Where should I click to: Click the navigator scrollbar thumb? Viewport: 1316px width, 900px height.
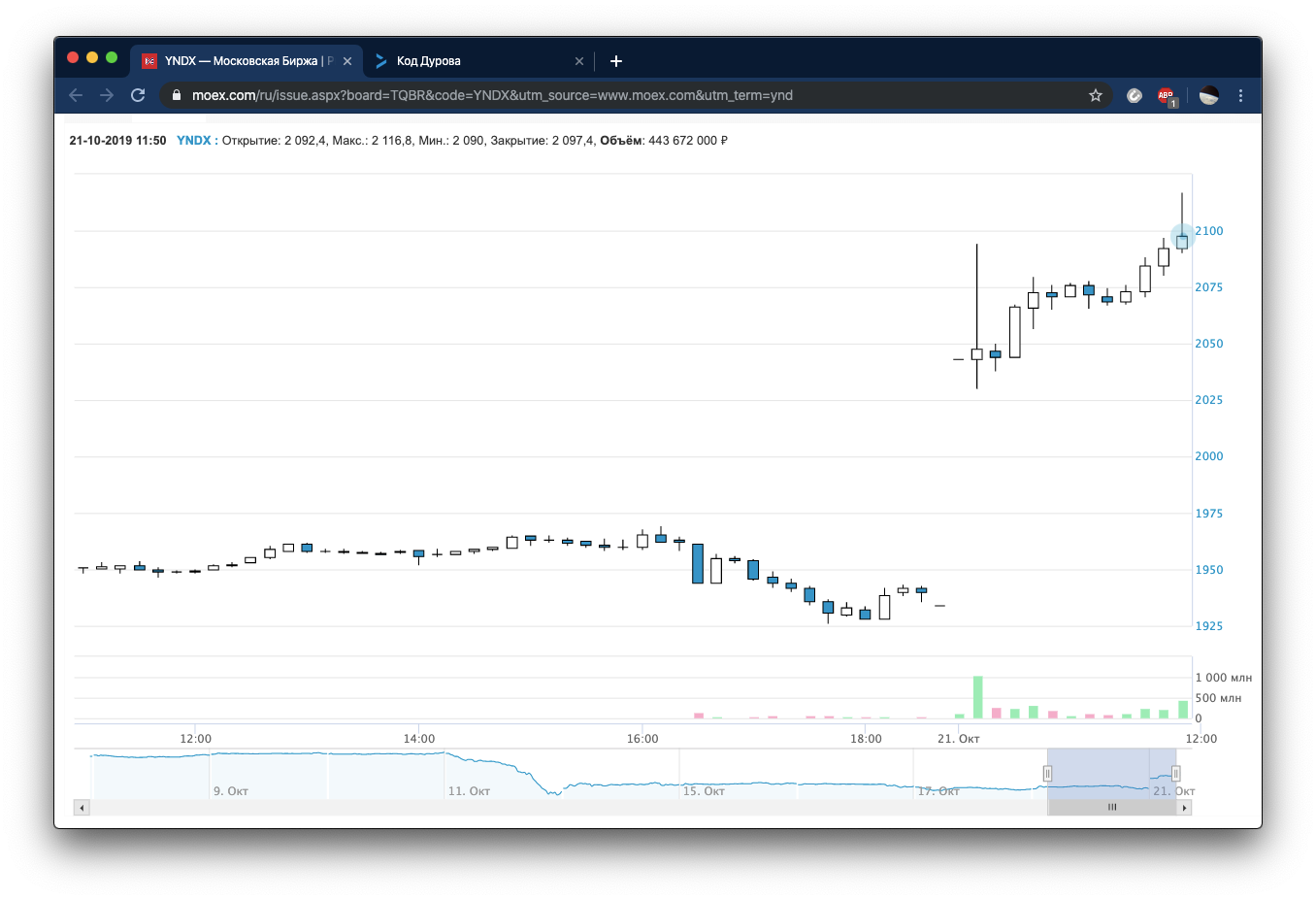tap(1112, 808)
